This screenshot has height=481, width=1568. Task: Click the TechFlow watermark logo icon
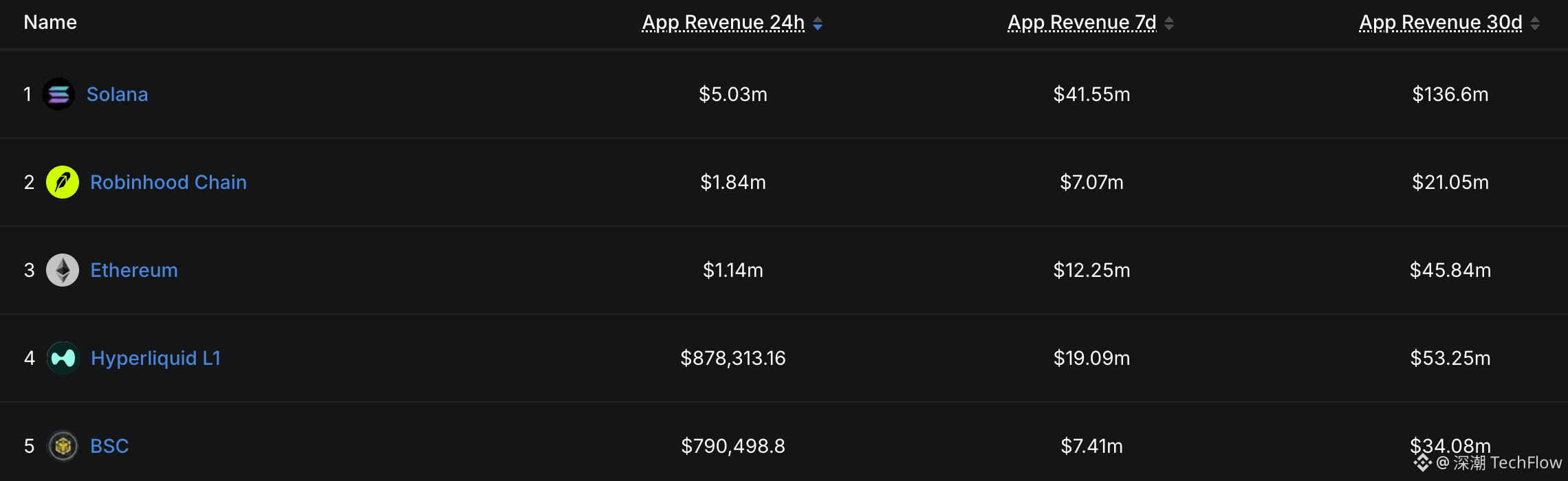click(1422, 463)
